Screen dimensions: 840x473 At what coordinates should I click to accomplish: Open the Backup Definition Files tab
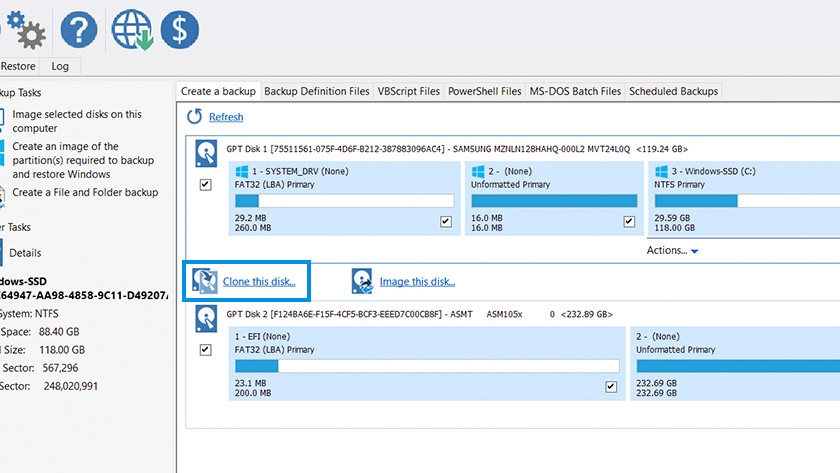tap(316, 91)
